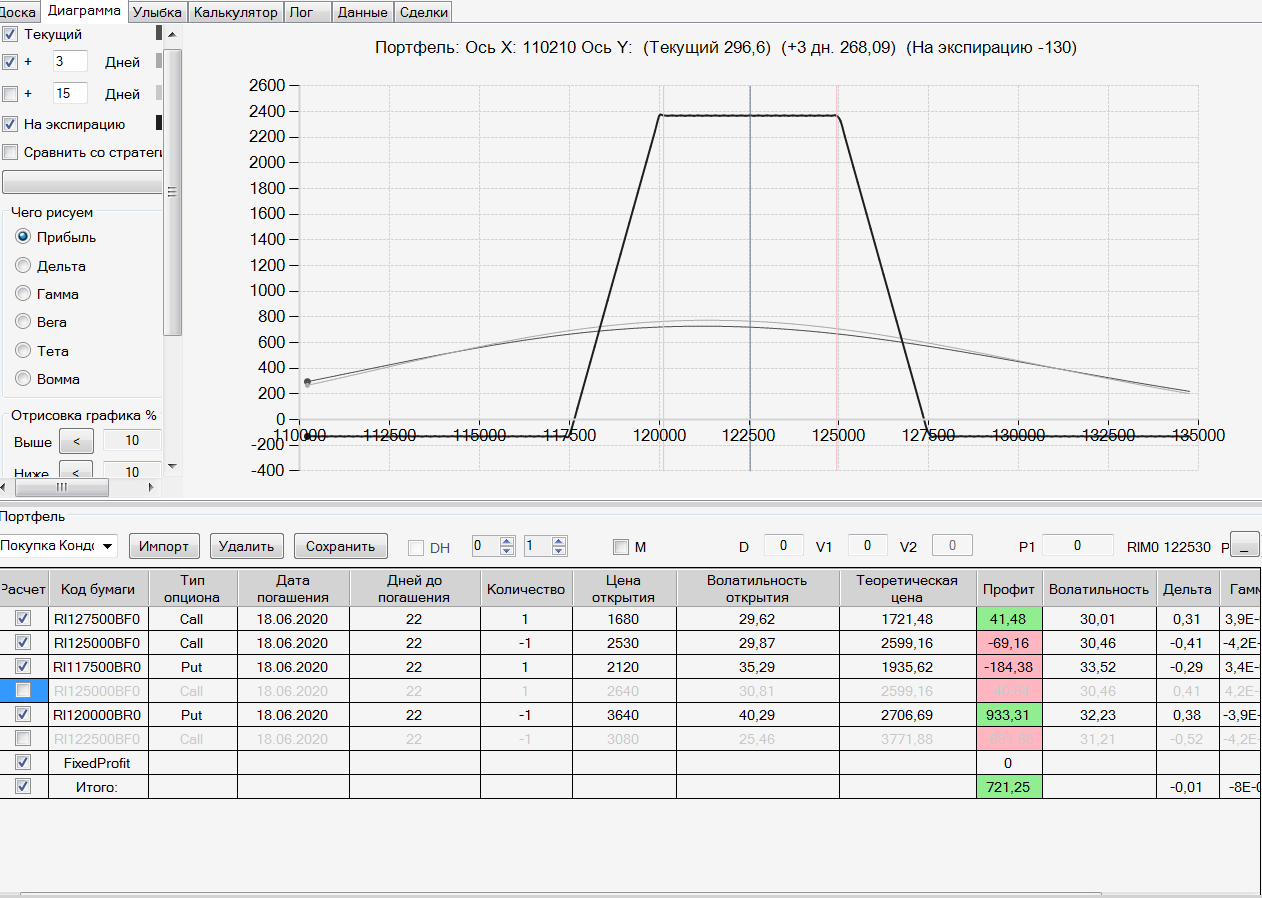Image resolution: width=1262 pixels, height=898 pixels.
Task: Click the down arrow of left panel scrollbar
Action: click(x=171, y=466)
